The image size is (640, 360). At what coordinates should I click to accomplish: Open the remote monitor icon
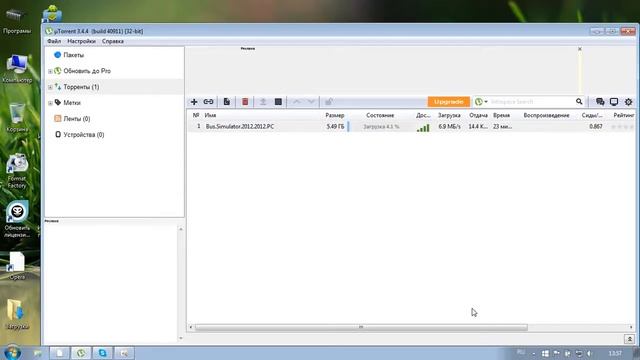(x=614, y=102)
